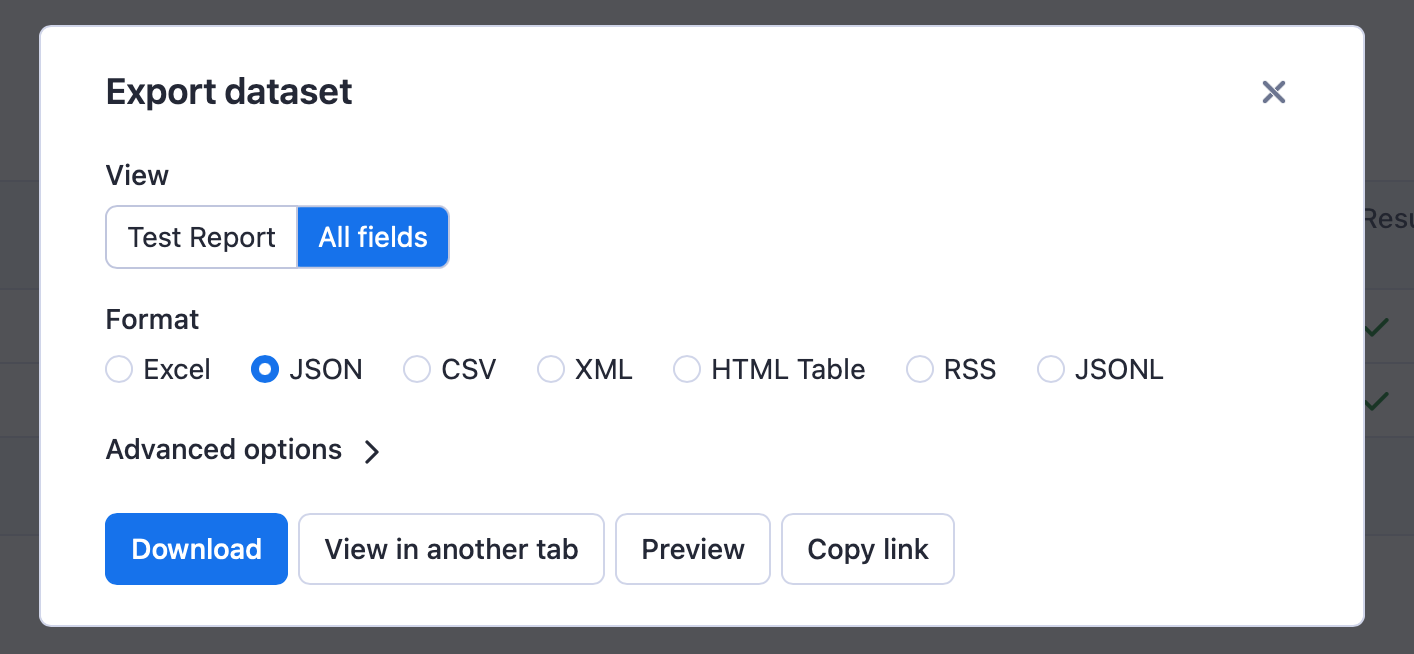Viewport: 1414px width, 654px height.
Task: Copy the export link
Action: tap(867, 549)
